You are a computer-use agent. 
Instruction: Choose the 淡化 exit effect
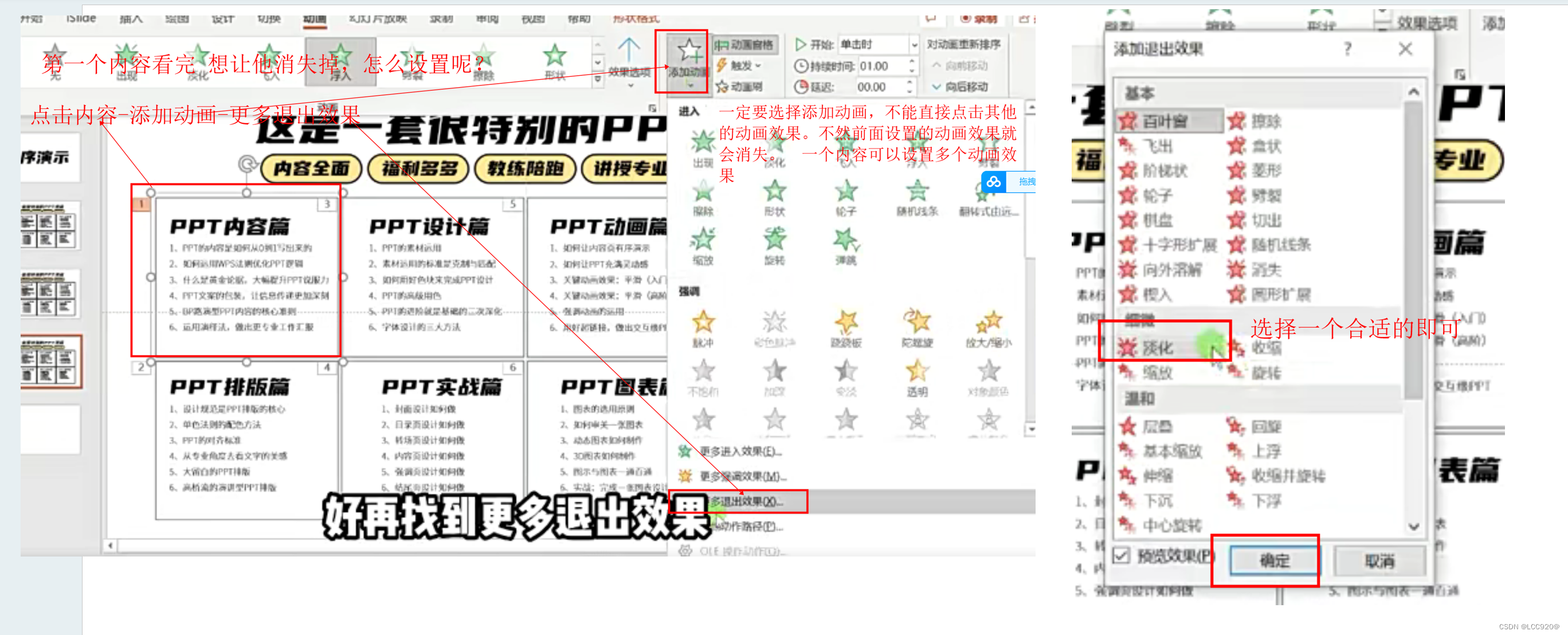tap(1157, 348)
